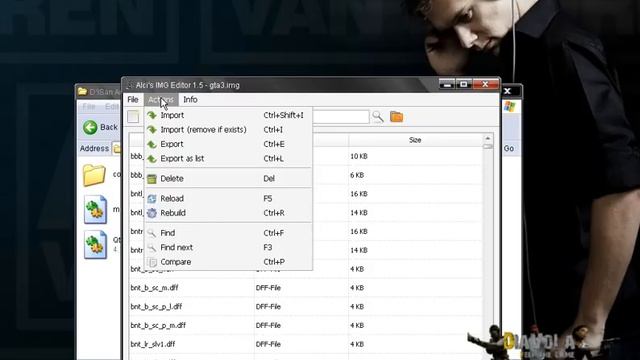Select Import (remove if exists) entry
This screenshot has width=640, height=360.
click(228, 129)
